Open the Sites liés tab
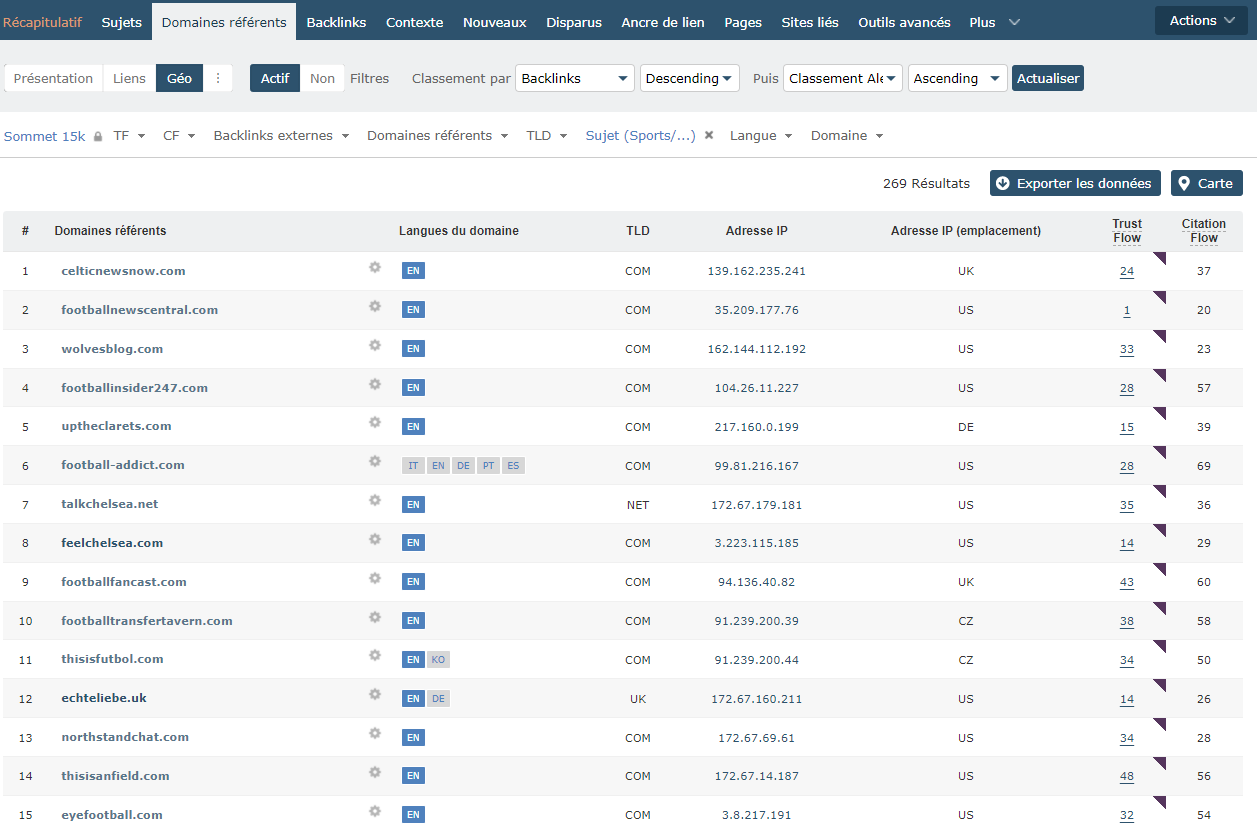The image size is (1257, 828). pos(810,22)
